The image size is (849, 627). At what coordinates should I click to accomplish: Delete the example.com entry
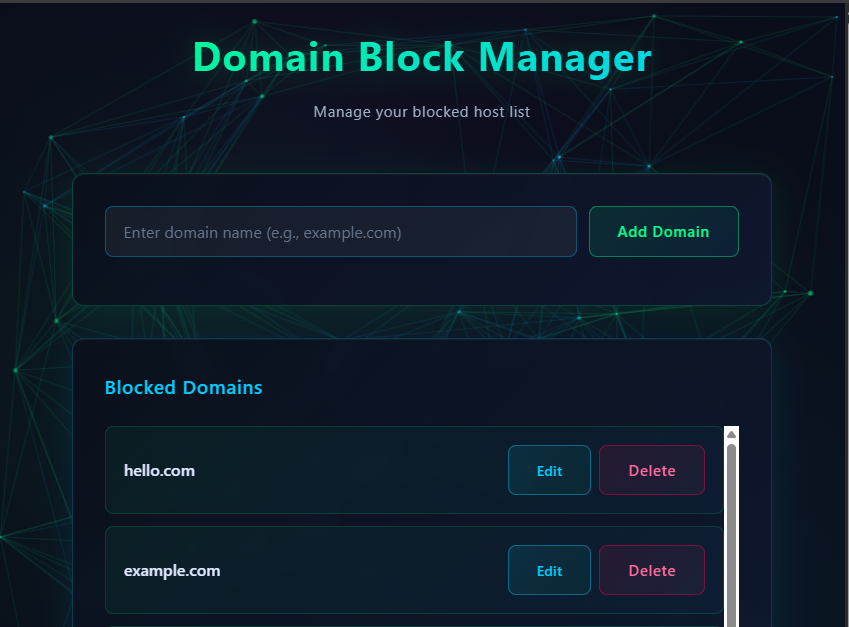(651, 570)
